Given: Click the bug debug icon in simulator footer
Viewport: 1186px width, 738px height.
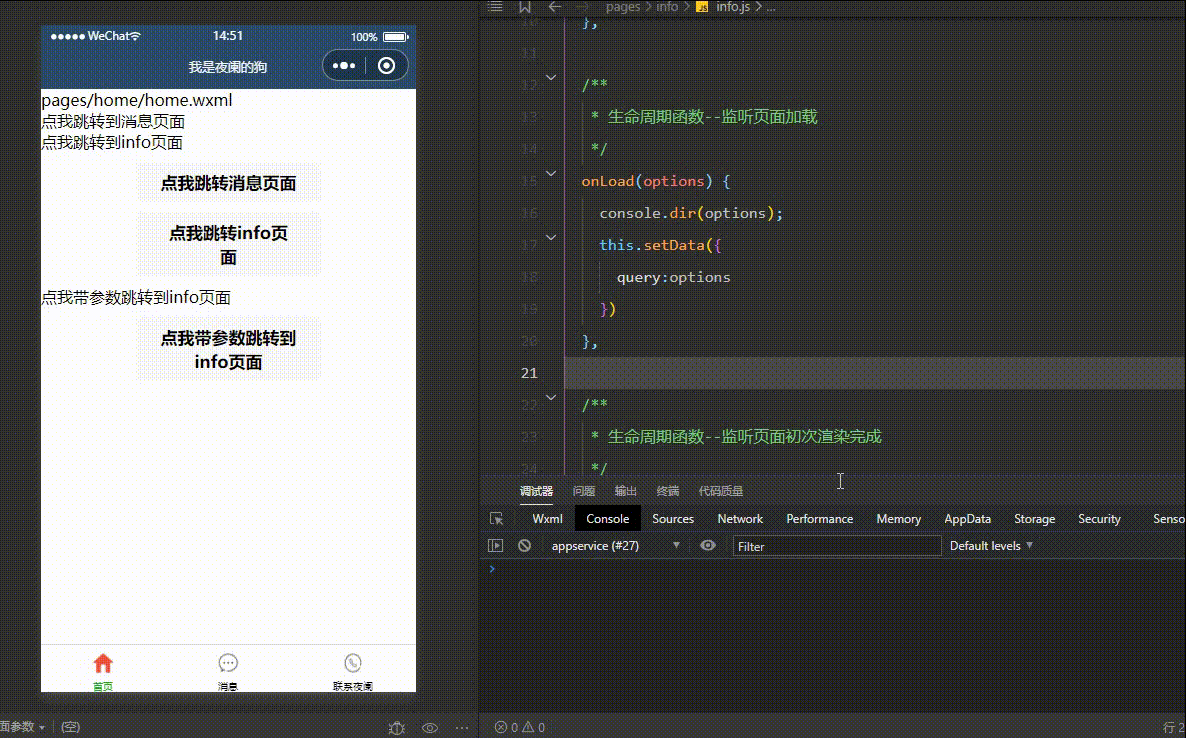Looking at the screenshot, I should tap(397, 728).
